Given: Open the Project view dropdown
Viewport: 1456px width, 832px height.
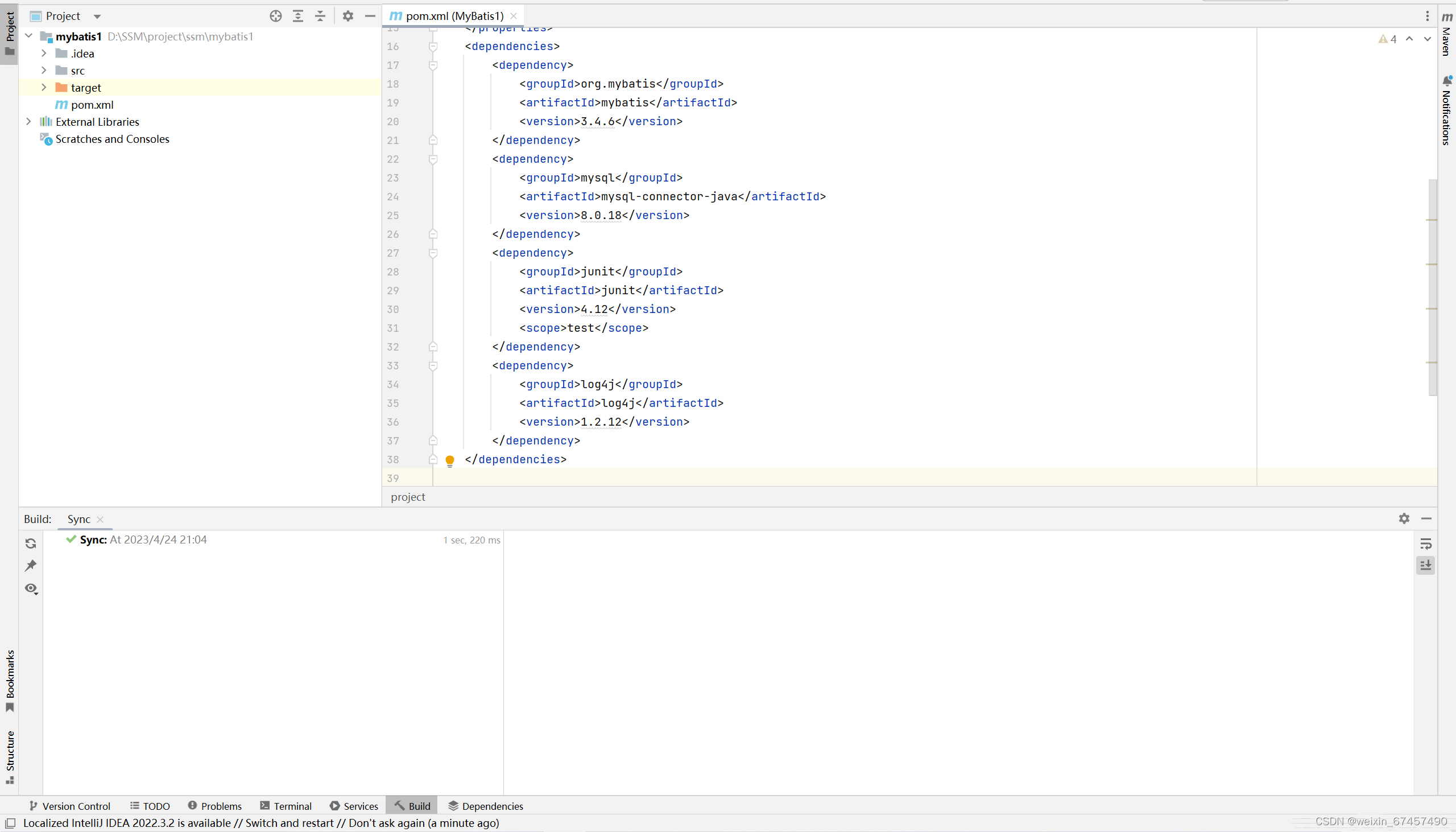Looking at the screenshot, I should click(x=97, y=17).
